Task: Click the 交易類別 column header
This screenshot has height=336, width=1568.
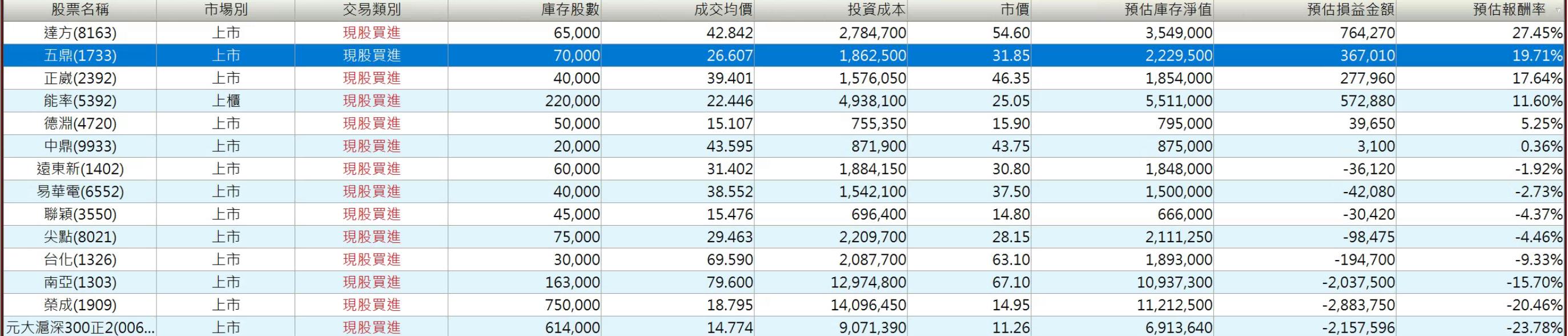Action: (x=371, y=10)
